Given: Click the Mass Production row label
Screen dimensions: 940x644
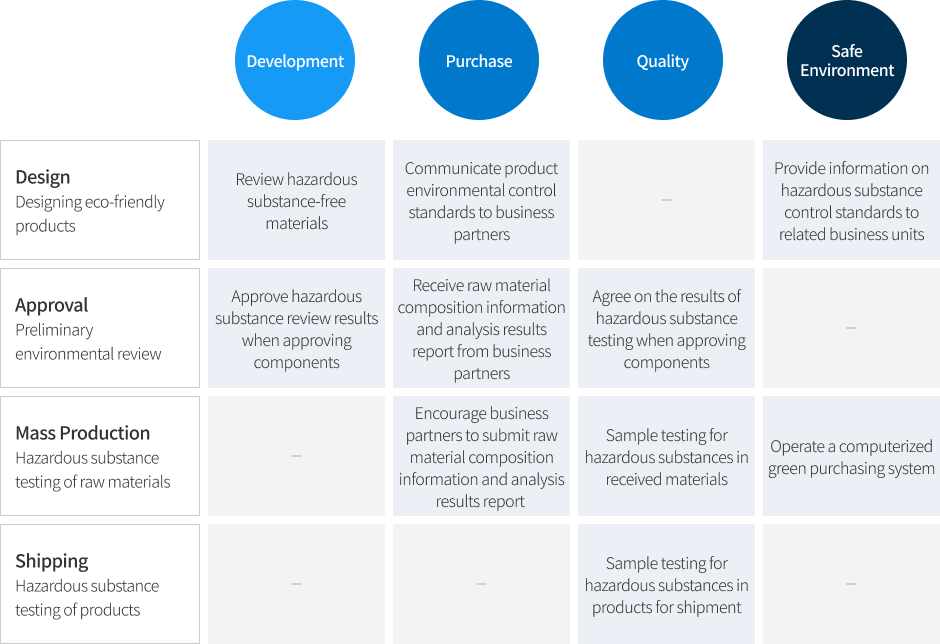Looking at the screenshot, I should 100,456.
